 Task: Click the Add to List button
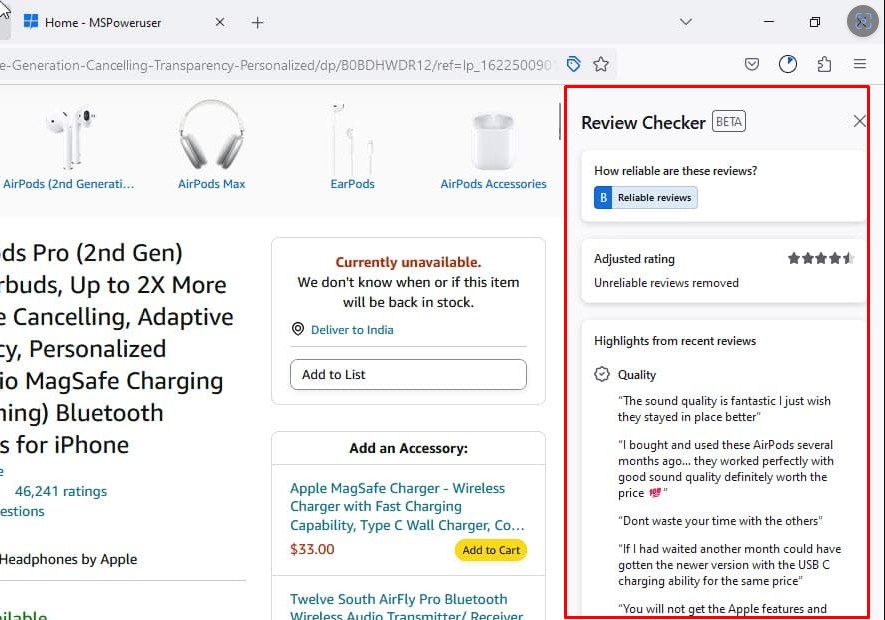point(408,375)
